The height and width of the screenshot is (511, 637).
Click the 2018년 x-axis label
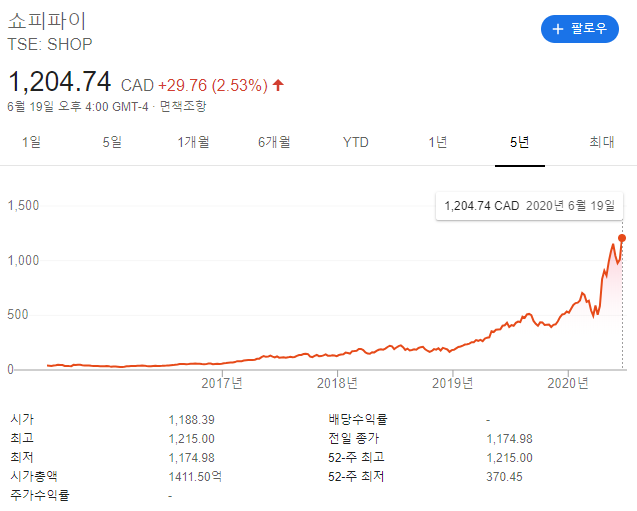pyautogui.click(x=337, y=383)
